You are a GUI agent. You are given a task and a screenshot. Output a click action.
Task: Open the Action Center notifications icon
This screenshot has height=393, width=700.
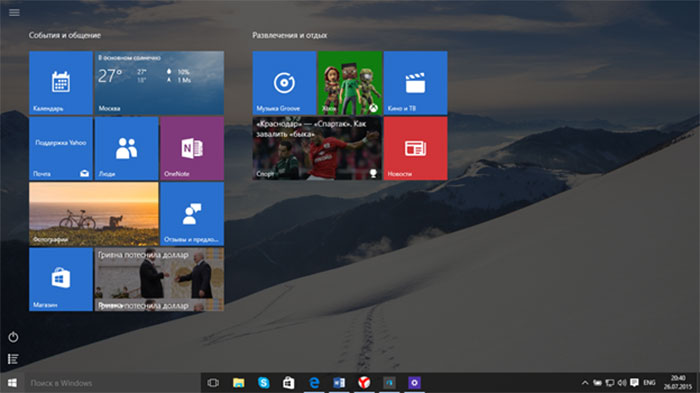point(634,383)
